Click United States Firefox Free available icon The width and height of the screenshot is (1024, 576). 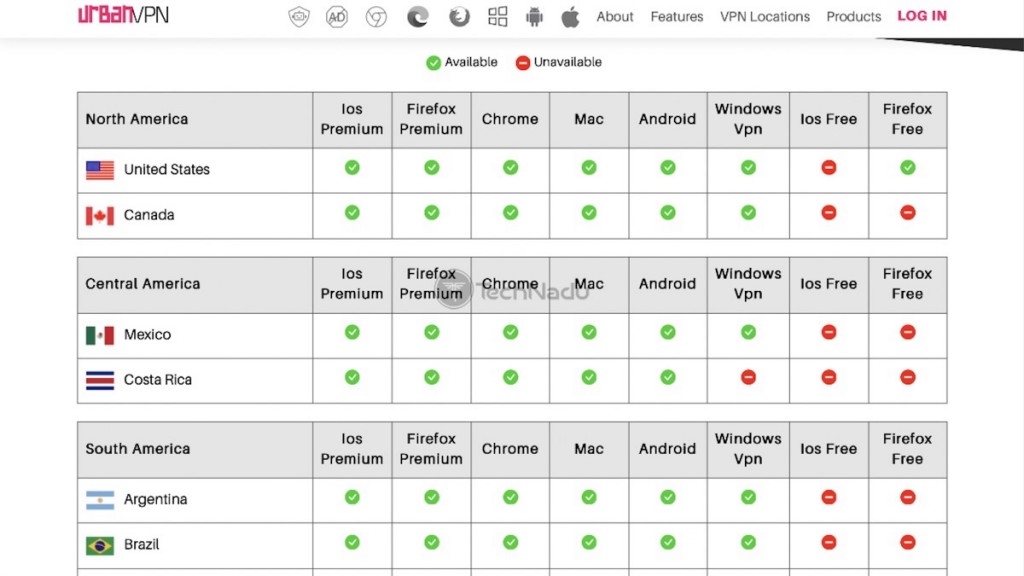click(908, 168)
